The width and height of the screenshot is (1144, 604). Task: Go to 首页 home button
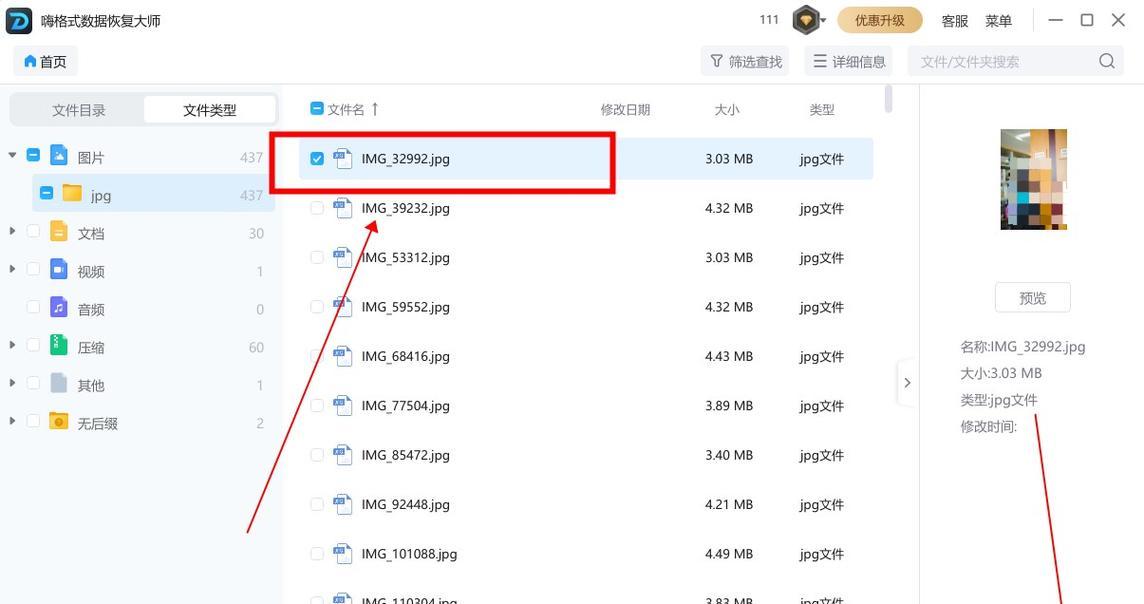[x=45, y=61]
